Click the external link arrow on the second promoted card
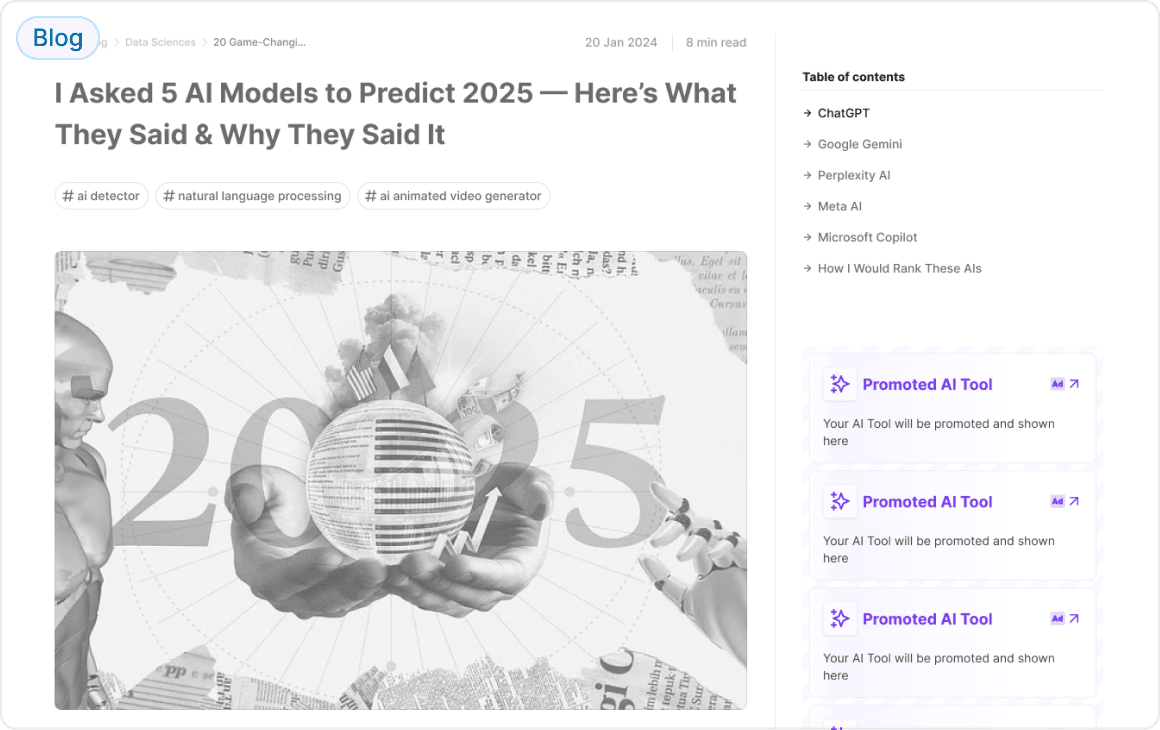1160x730 pixels. 1072,501
